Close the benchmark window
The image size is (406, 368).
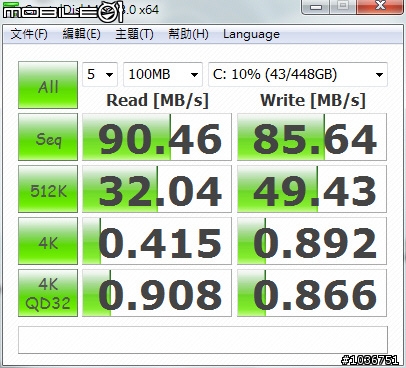tap(380, 6)
